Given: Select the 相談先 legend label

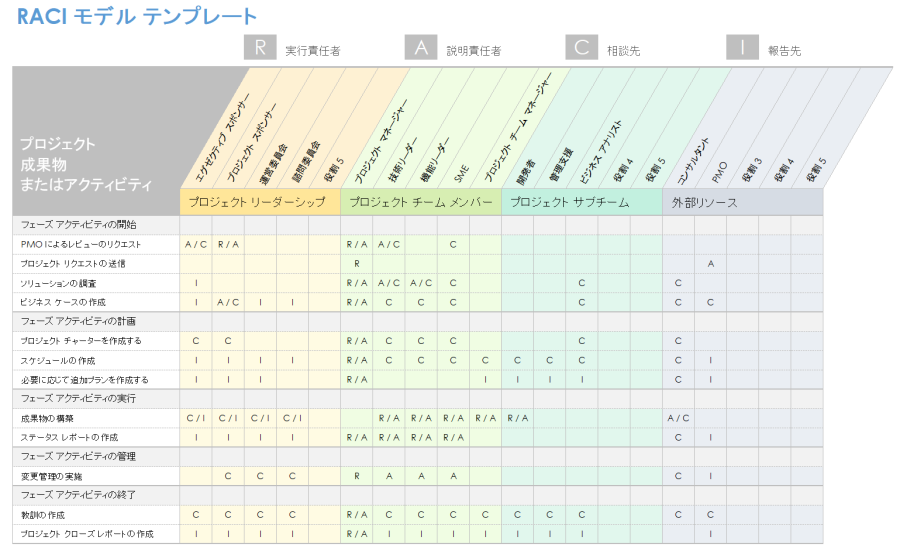Looking at the screenshot, I should [623, 51].
